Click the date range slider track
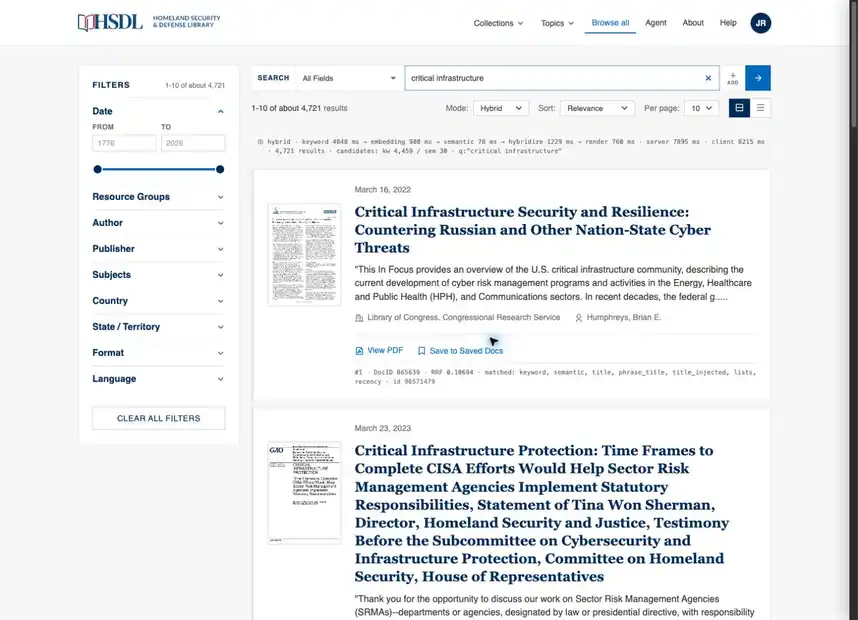Image resolution: width=858 pixels, height=620 pixels. (159, 169)
